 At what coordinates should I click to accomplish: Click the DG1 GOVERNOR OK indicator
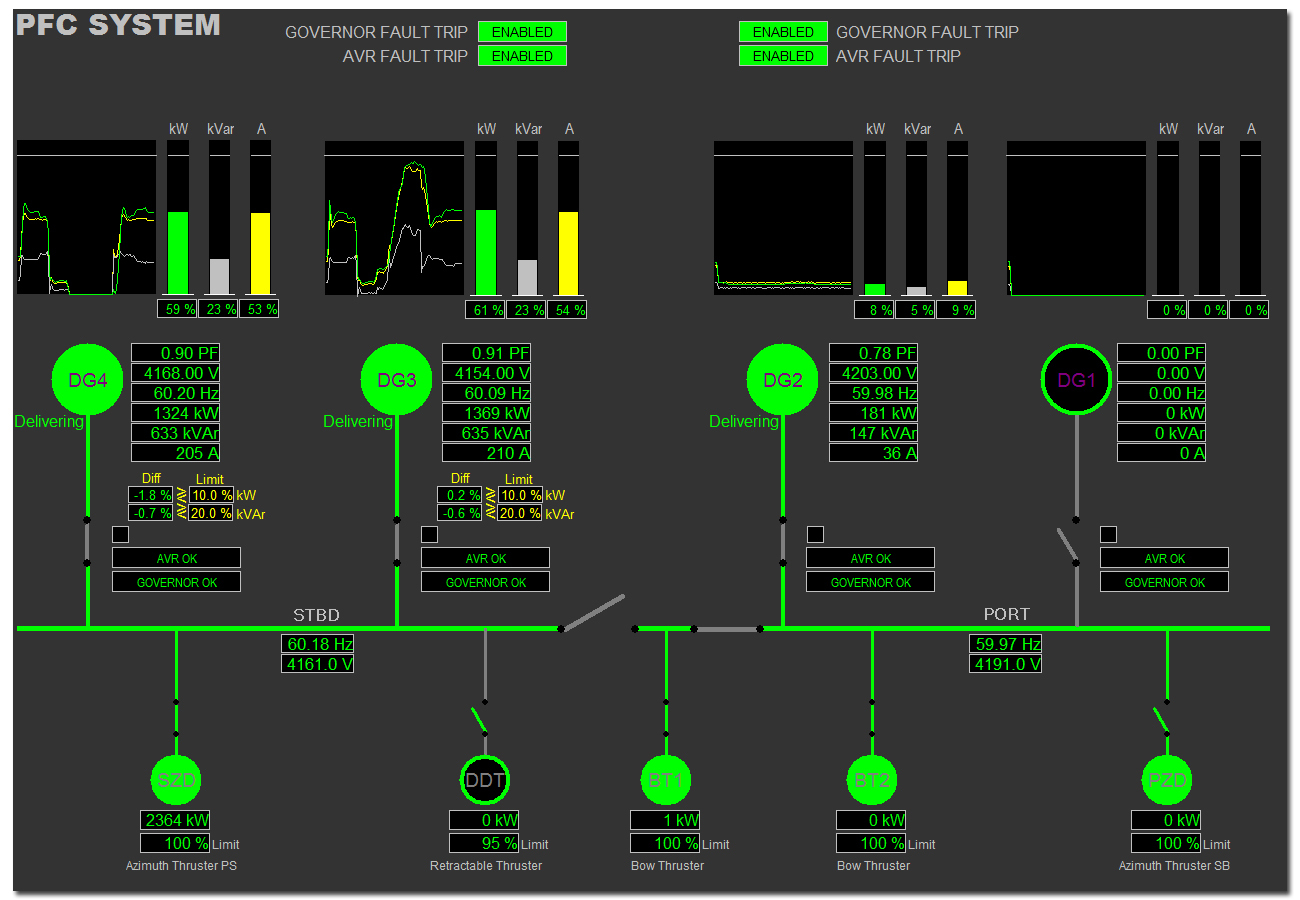(x=1164, y=582)
